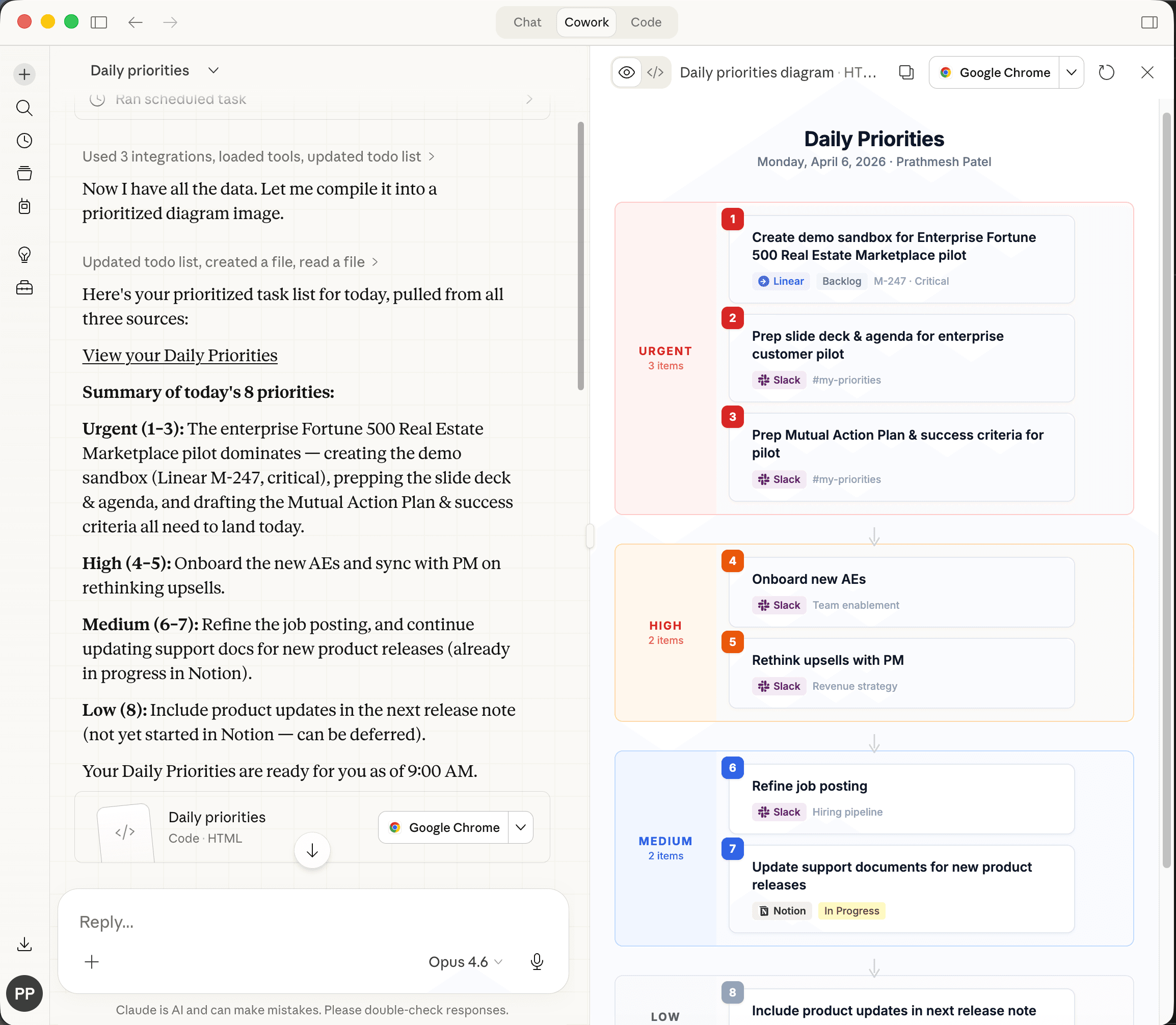The width and height of the screenshot is (1176, 1025).
Task: Switch preview to code view mode
Action: [x=655, y=73]
